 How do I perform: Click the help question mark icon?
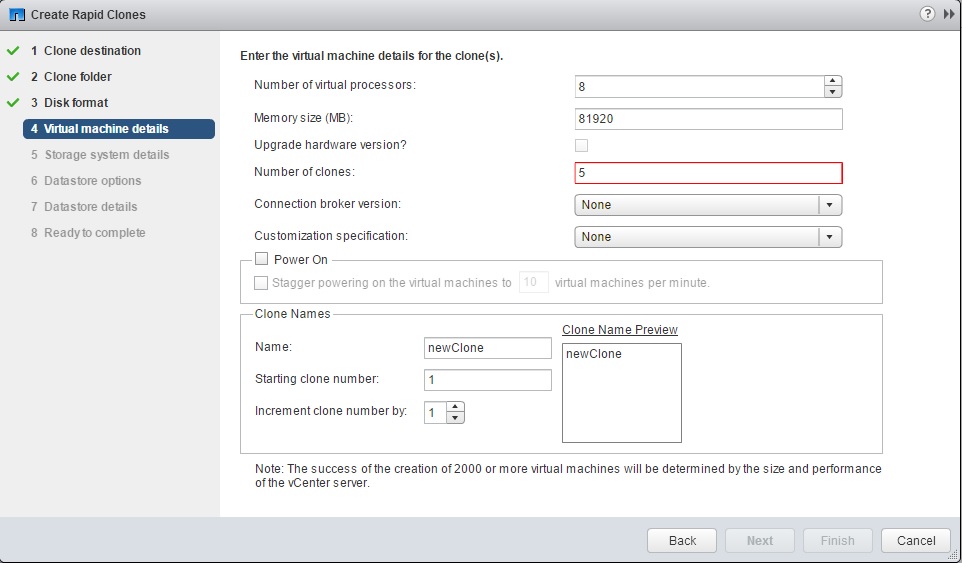point(927,14)
